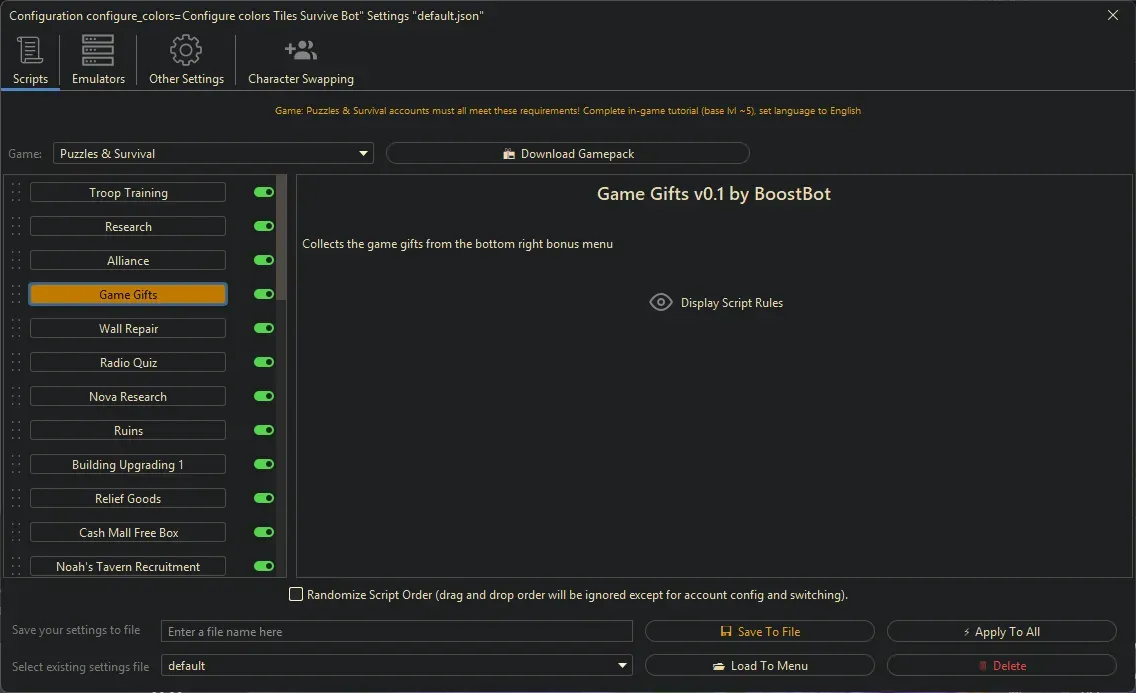Open the Emulators server icon tab
This screenshot has width=1136, height=693.
[x=98, y=50]
